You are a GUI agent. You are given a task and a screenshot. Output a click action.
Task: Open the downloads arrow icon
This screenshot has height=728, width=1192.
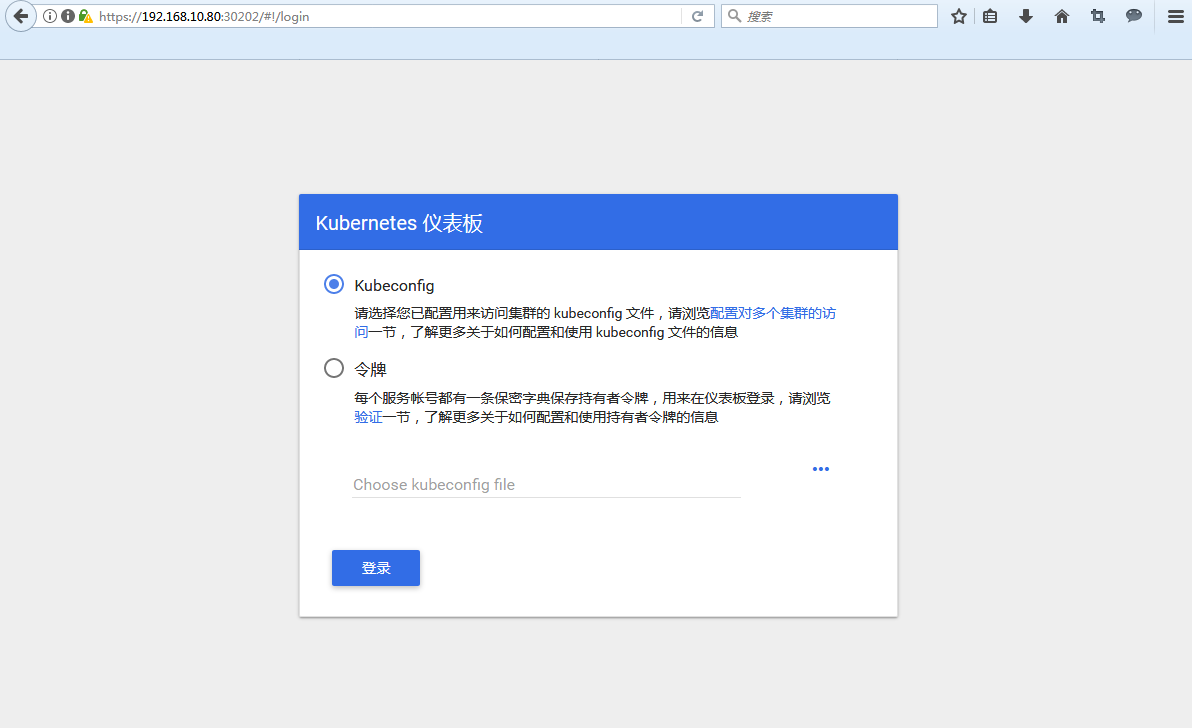[1025, 16]
